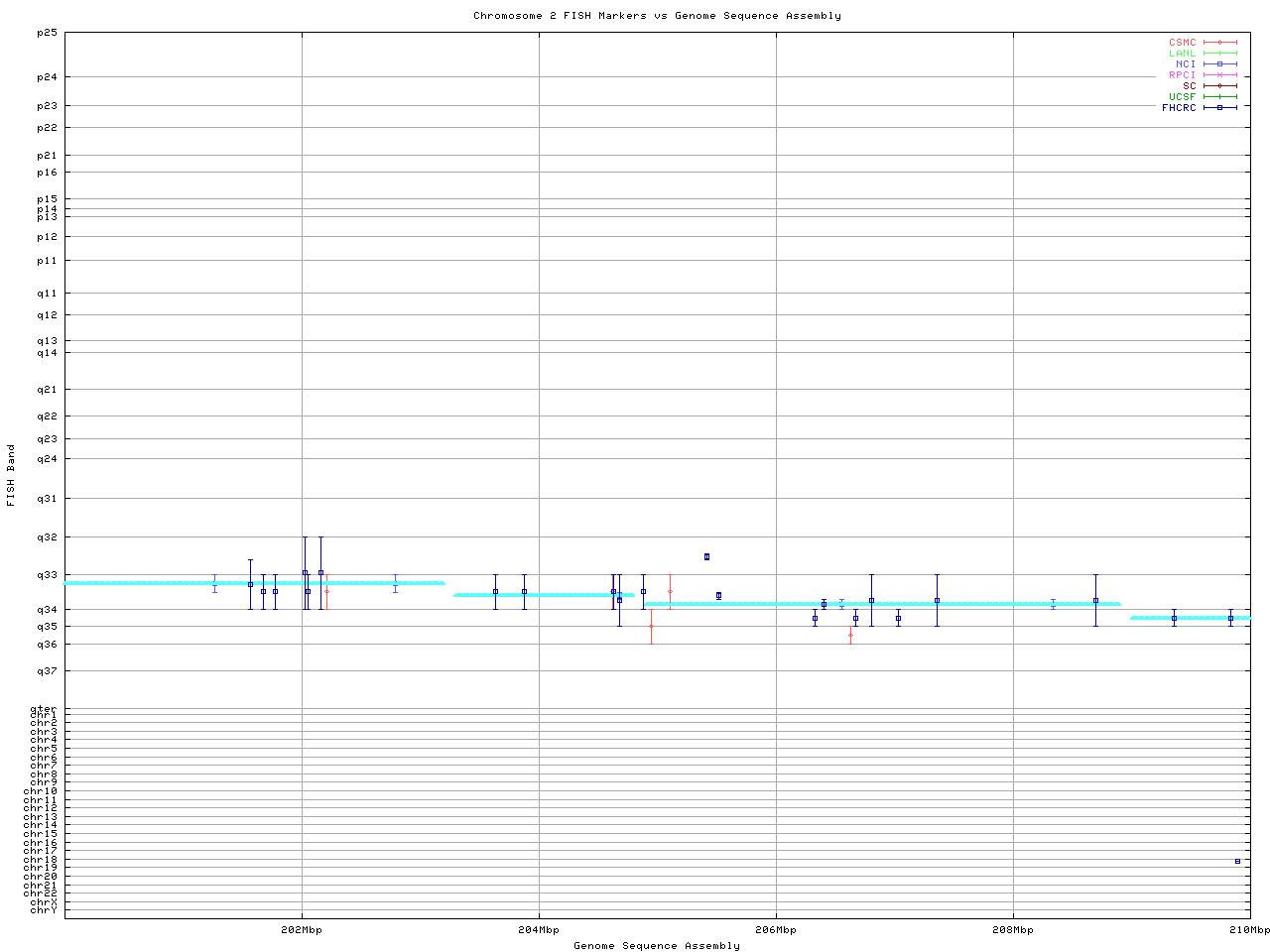Click the 'FISH Band' y-axis label
The width and height of the screenshot is (1270, 952).
click(12, 475)
